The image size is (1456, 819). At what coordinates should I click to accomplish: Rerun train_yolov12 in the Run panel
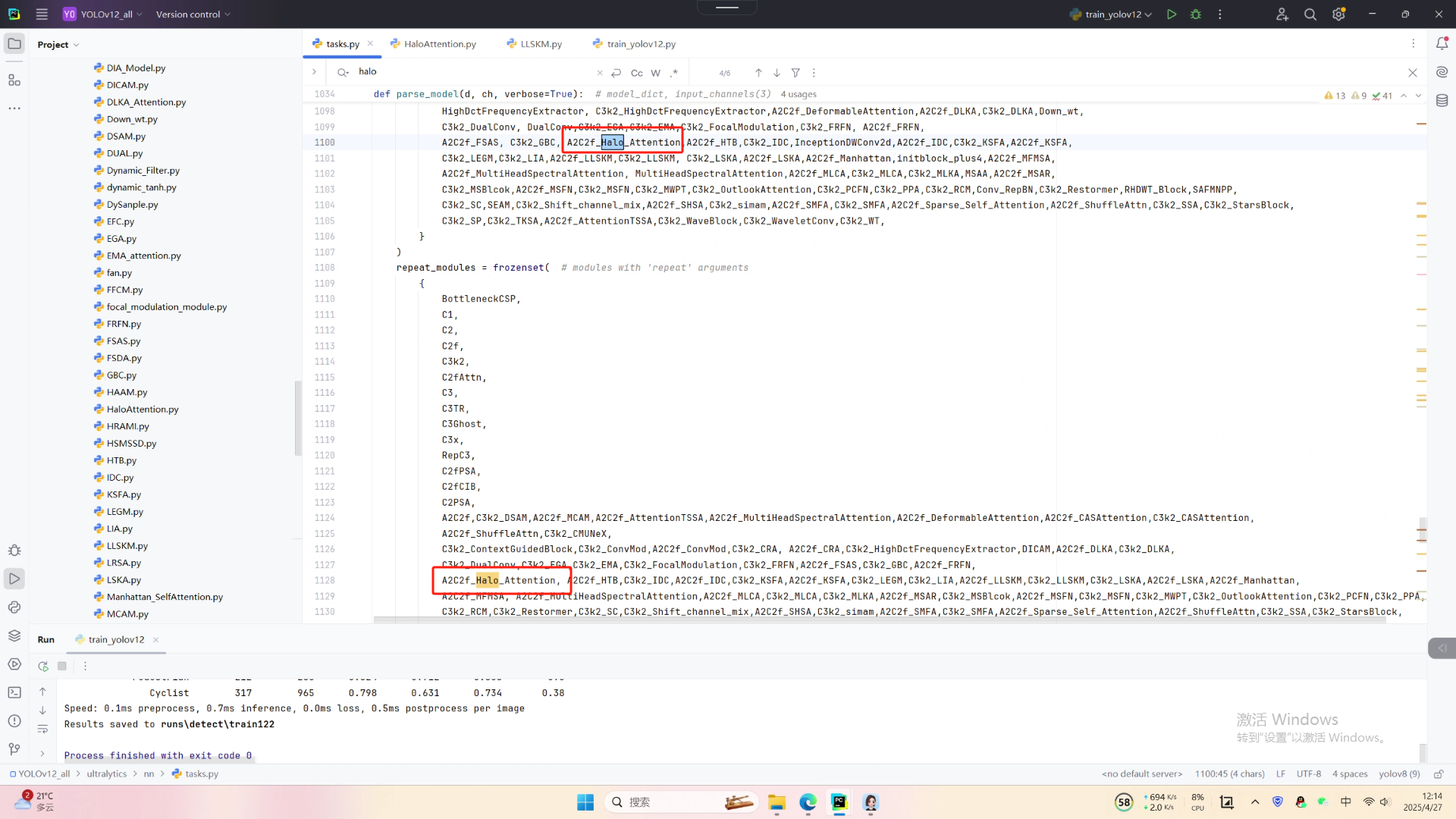[43, 666]
